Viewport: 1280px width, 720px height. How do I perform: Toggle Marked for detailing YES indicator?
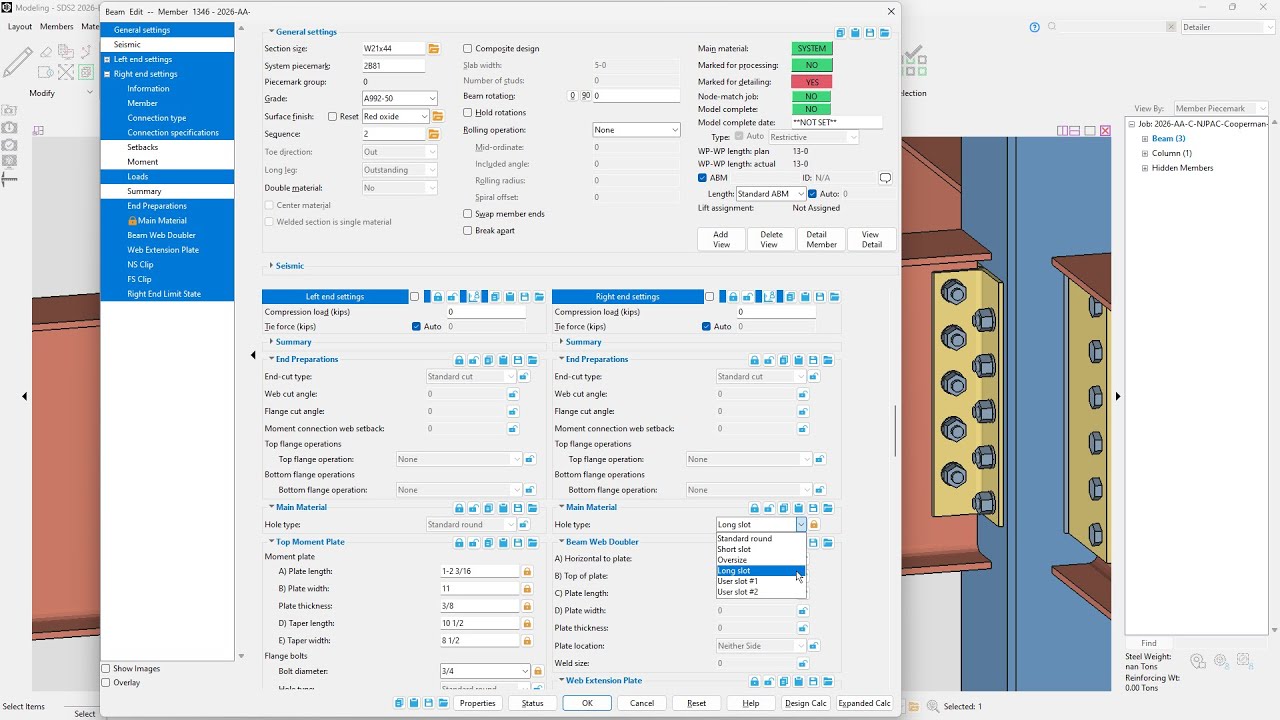812,82
